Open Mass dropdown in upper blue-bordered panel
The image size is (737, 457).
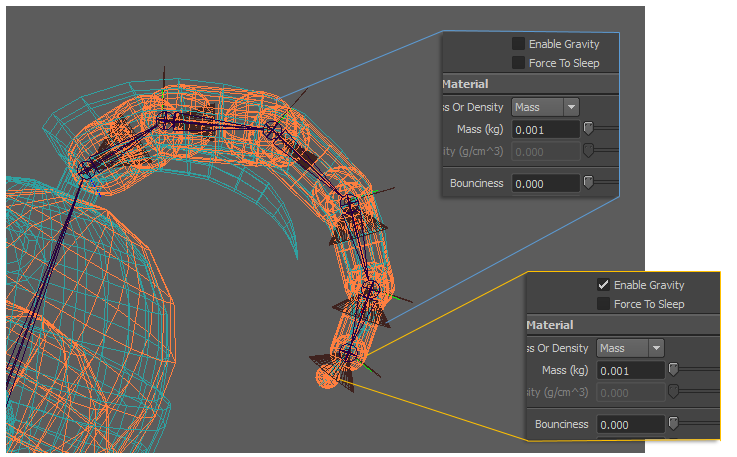[x=545, y=107]
